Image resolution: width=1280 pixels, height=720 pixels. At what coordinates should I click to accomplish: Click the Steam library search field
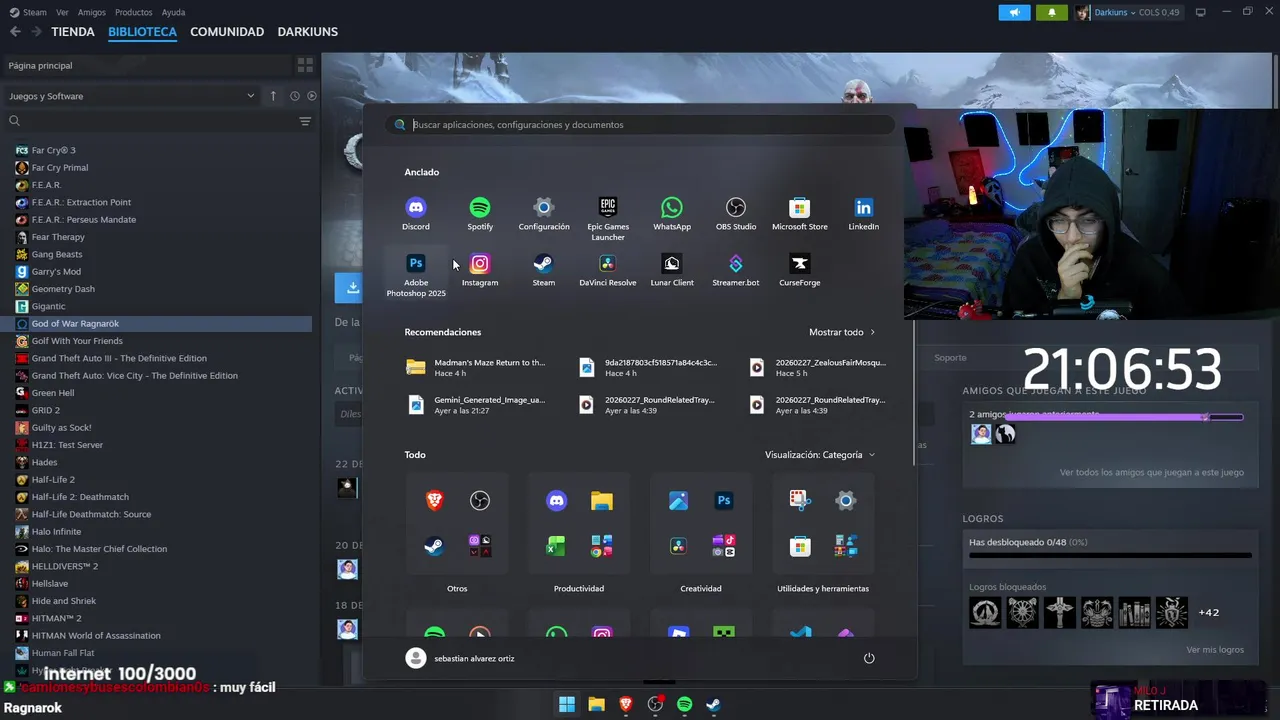pyautogui.click(x=150, y=121)
